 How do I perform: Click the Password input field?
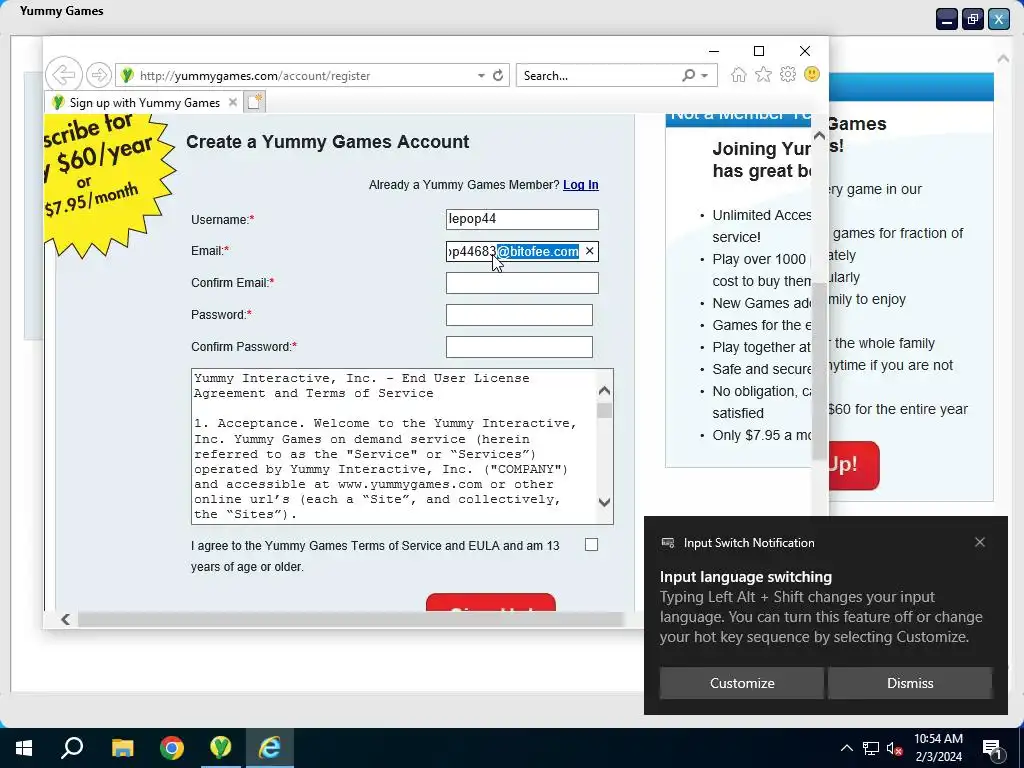coord(519,315)
